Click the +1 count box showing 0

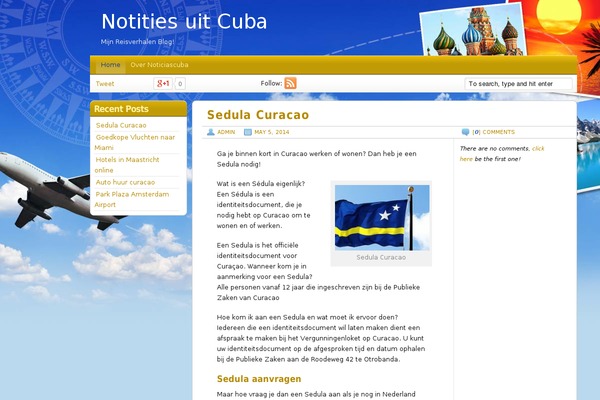tap(180, 83)
